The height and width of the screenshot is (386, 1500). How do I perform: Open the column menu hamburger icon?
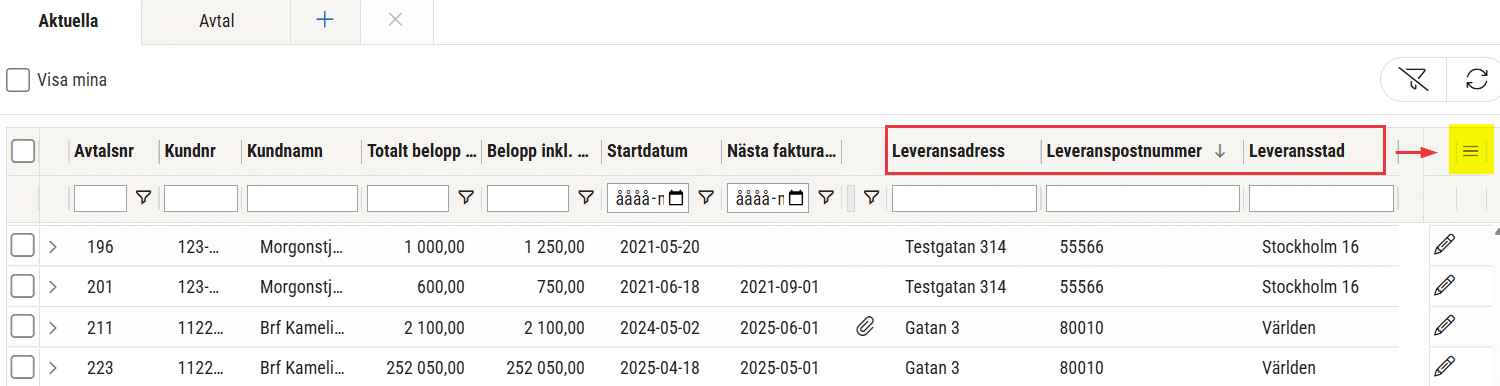[1470, 151]
